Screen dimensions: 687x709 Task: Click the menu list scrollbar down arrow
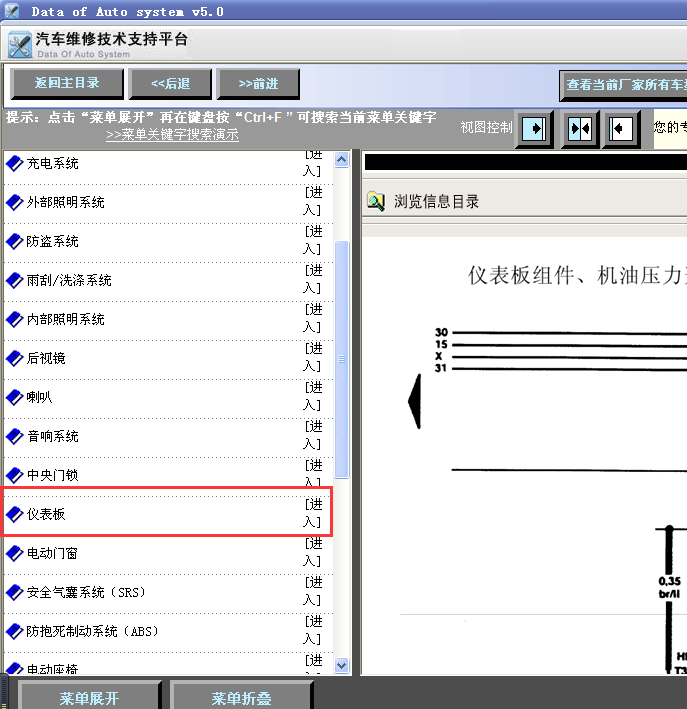pos(341,665)
